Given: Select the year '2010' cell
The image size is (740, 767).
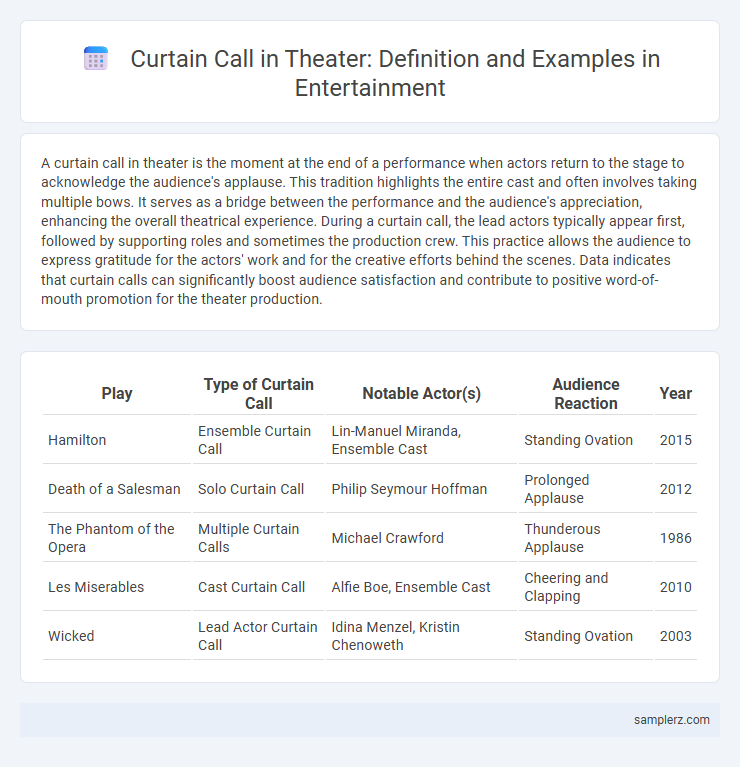Looking at the screenshot, I should [x=675, y=587].
